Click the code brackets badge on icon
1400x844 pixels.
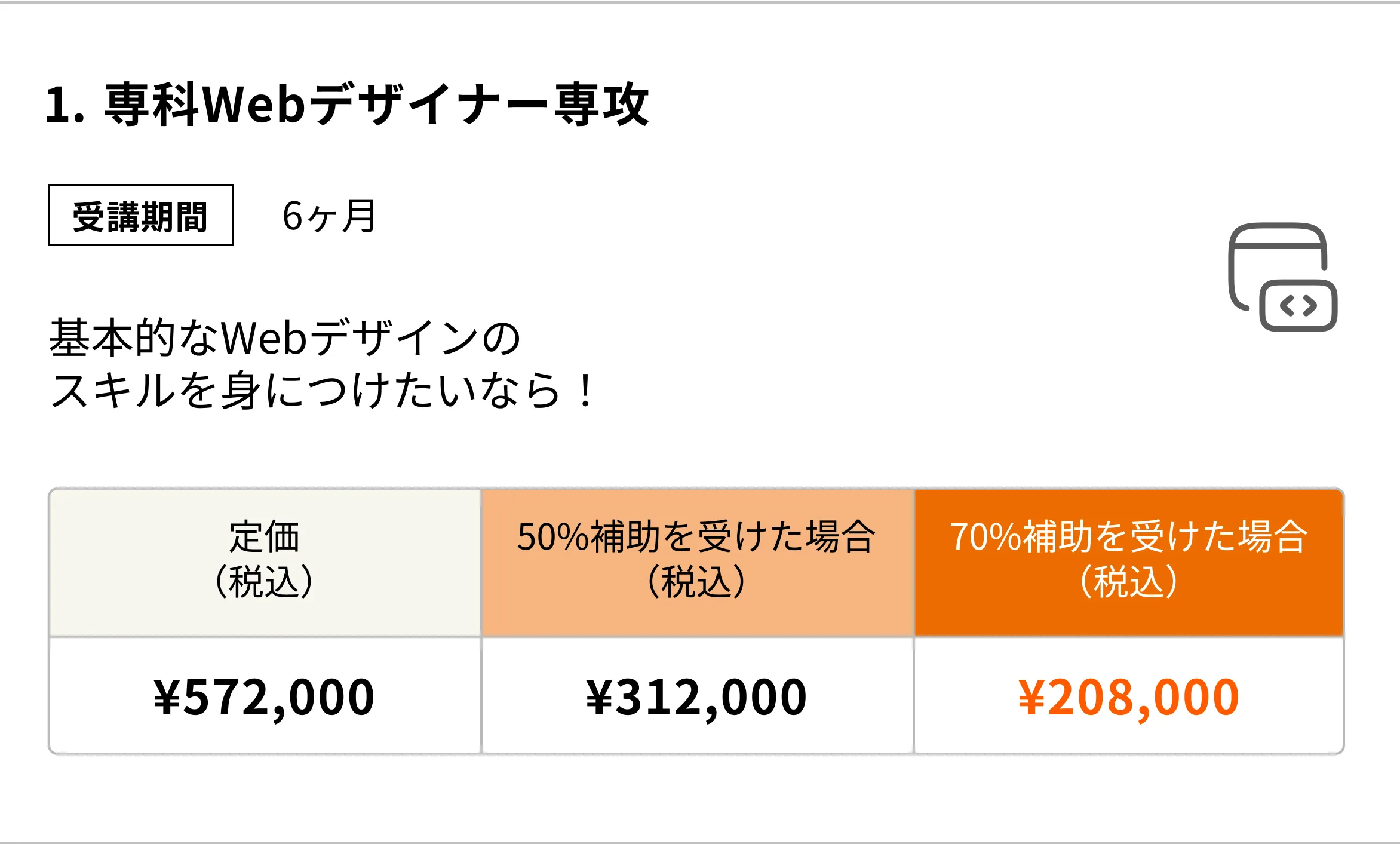point(1298,306)
